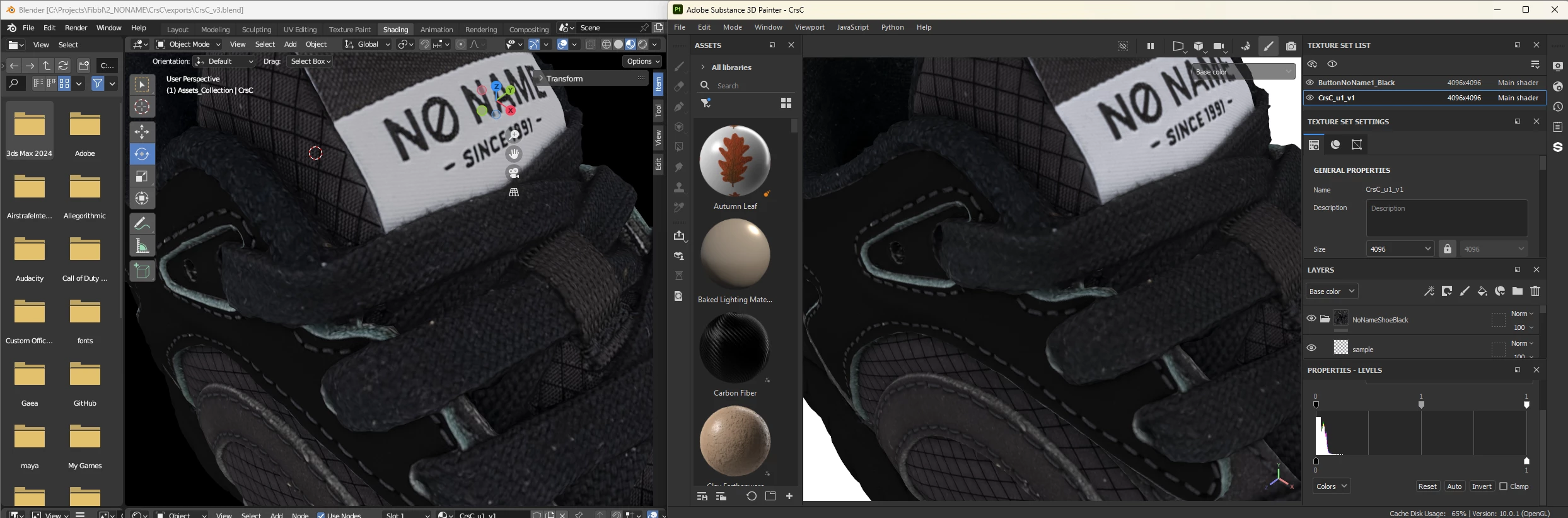Select the Add Cube tool in Blender
Screen dimensions: 1568x518
(142, 271)
